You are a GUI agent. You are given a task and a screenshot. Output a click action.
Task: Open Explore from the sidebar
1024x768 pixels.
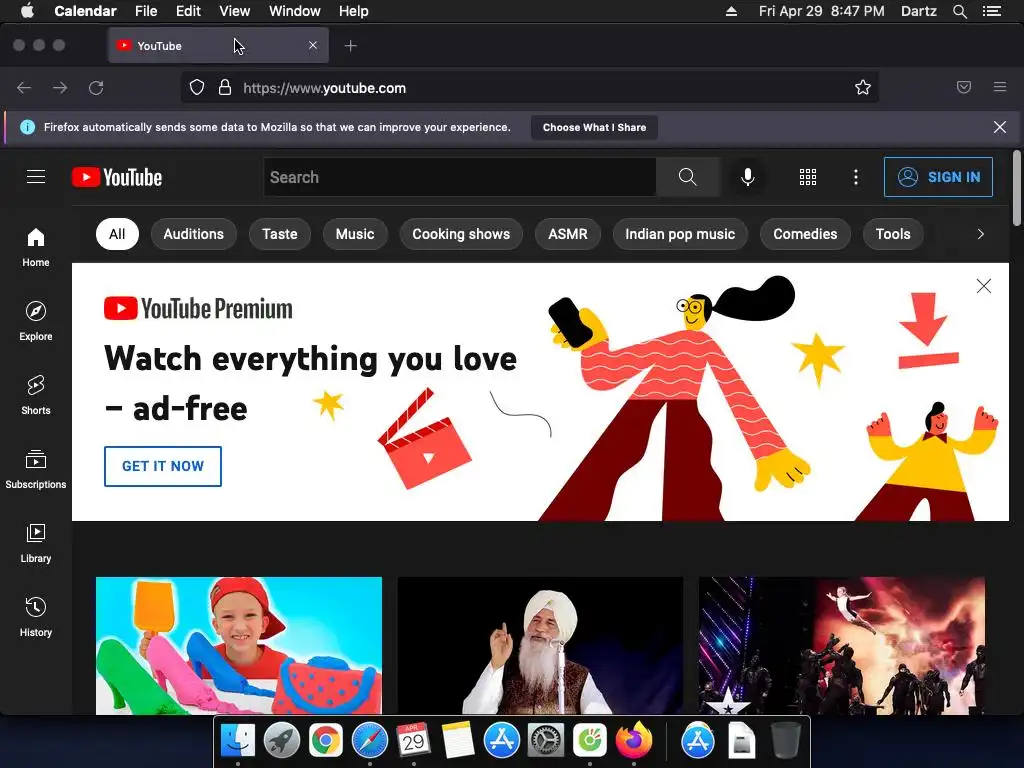click(x=36, y=321)
